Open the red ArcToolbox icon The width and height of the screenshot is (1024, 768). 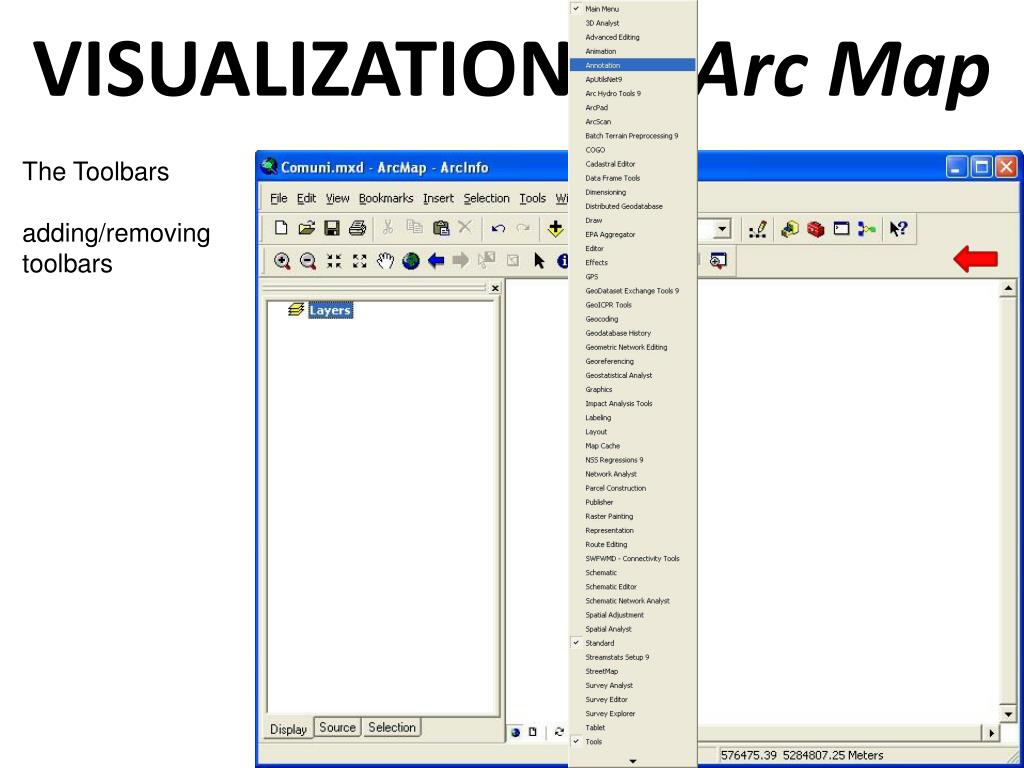pyautogui.click(x=815, y=229)
